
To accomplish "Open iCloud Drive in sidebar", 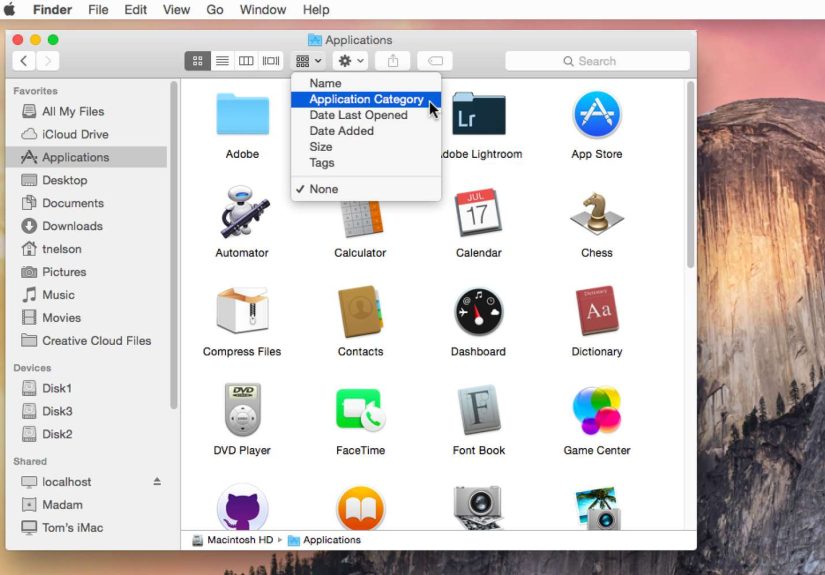I will pos(87,134).
